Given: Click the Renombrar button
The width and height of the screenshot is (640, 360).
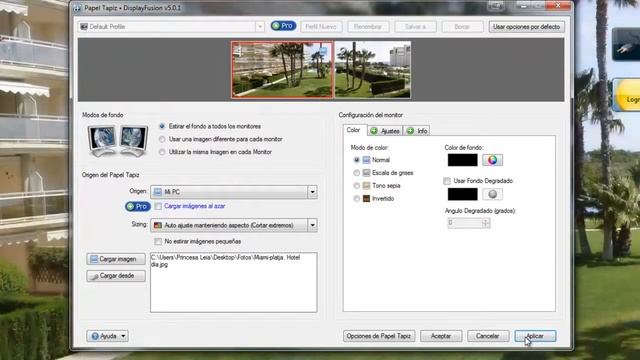Looking at the screenshot, I should tap(368, 27).
